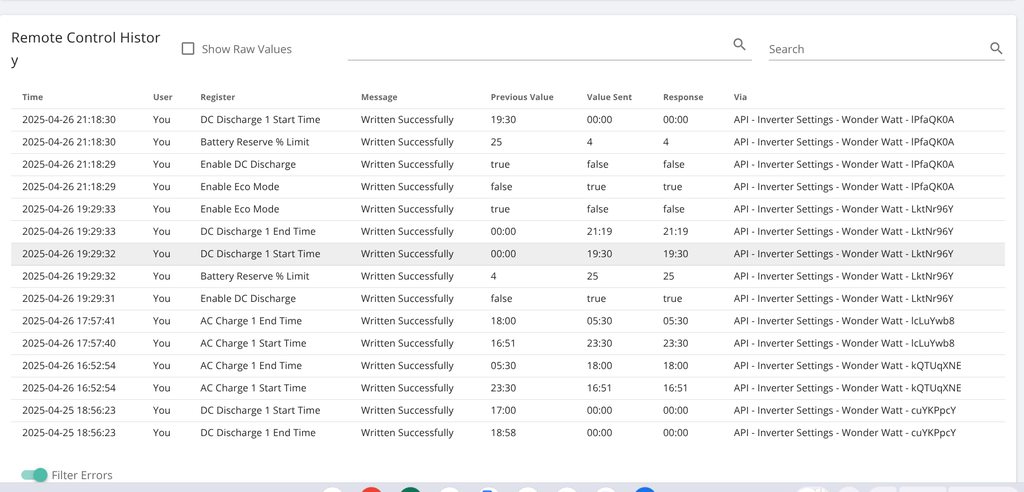Select the Battery Reserve % Limit row sent 25
1024x492 pixels.
pos(255,276)
